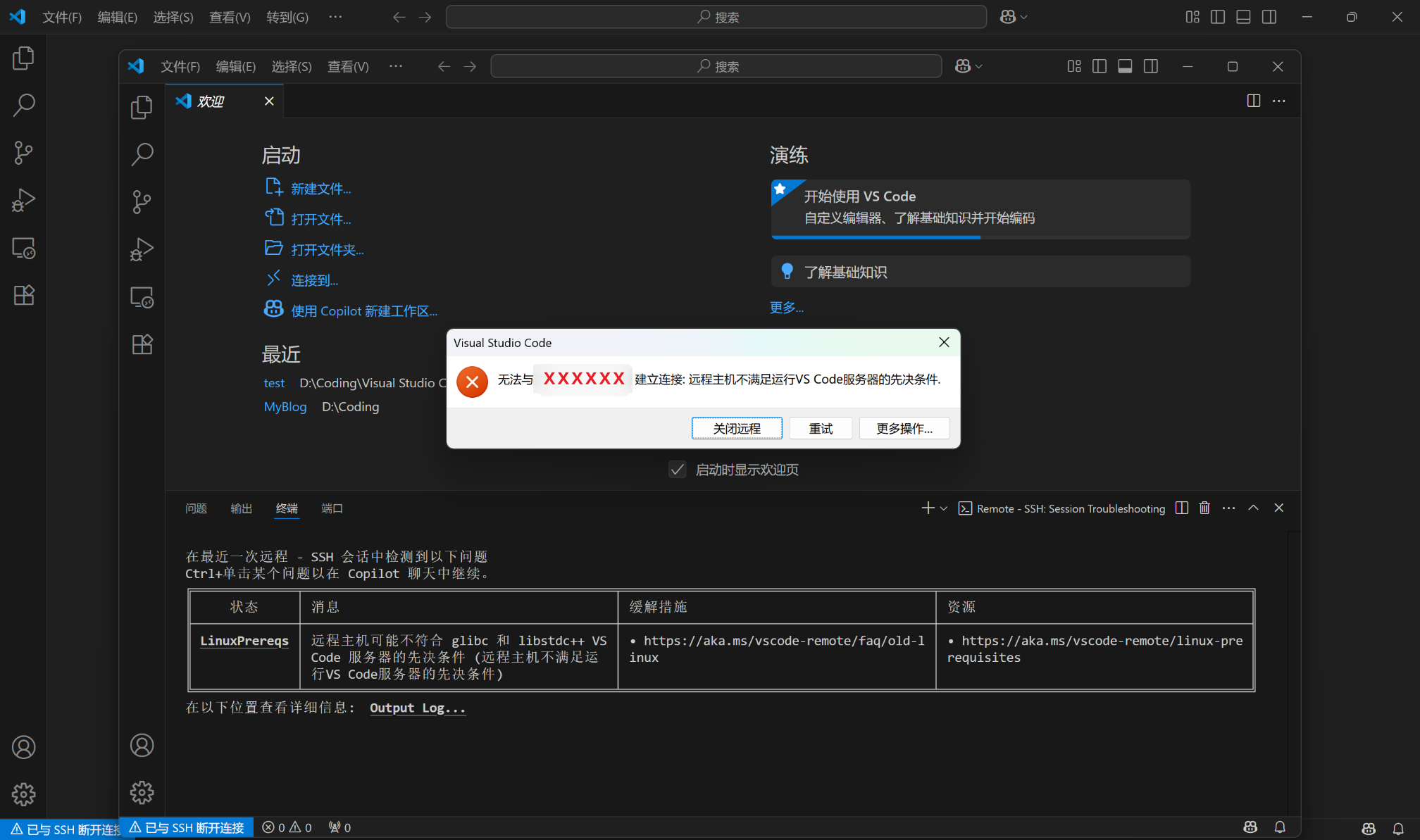Switch to the 输出 panel tab
Image resolution: width=1420 pixels, height=840 pixels.
tap(241, 508)
